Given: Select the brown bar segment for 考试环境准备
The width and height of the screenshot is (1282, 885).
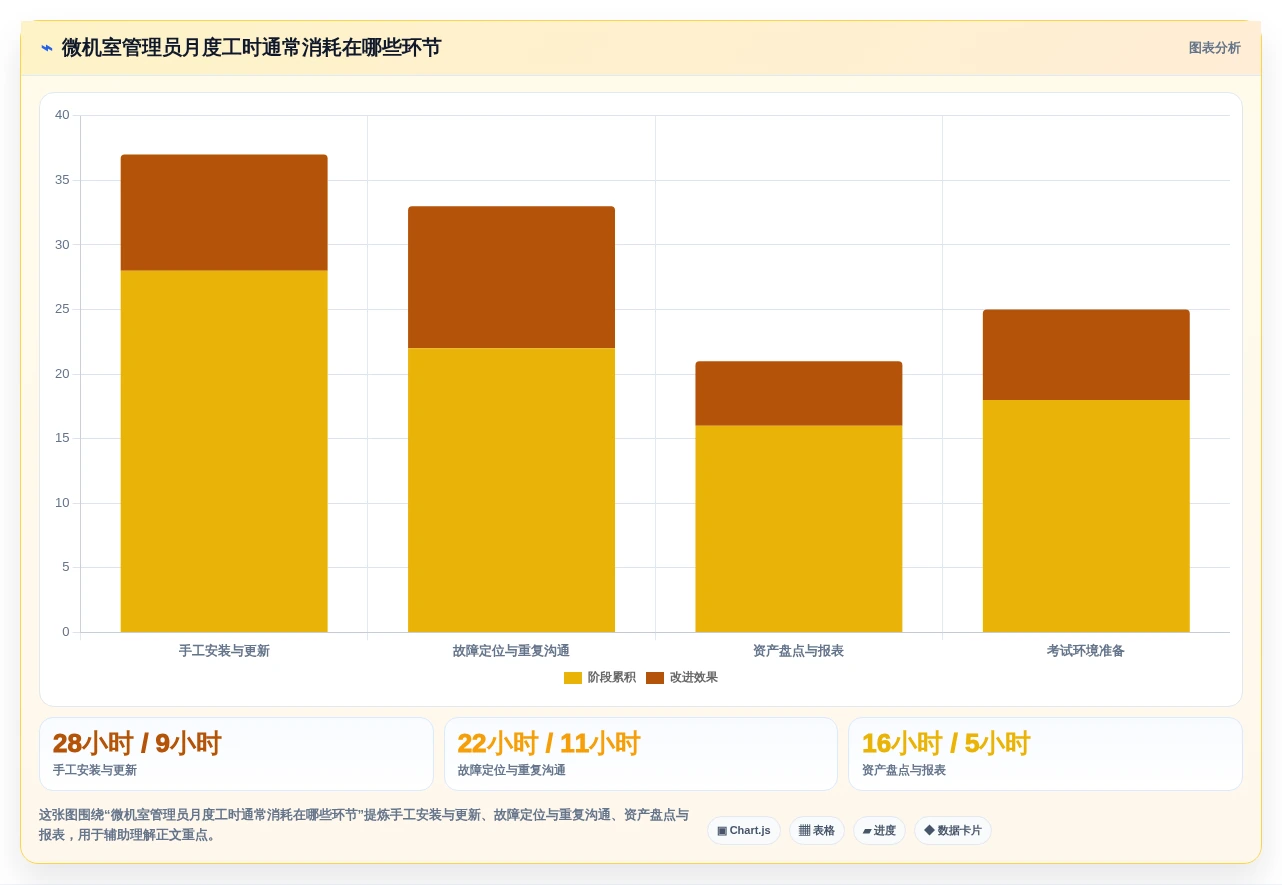Looking at the screenshot, I should pyautogui.click(x=1086, y=355).
